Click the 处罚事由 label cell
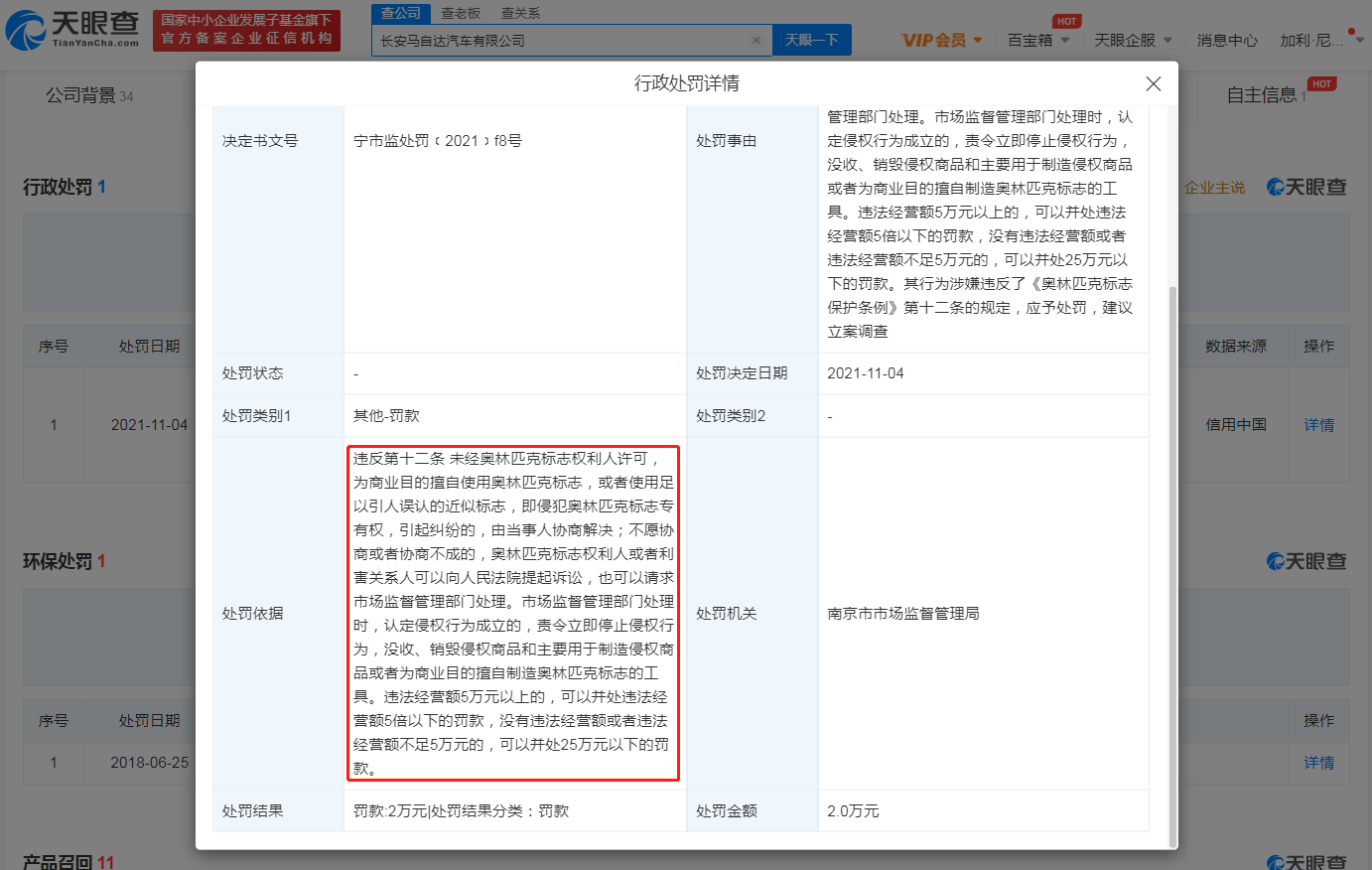The height and width of the screenshot is (870, 1372). tap(753, 227)
